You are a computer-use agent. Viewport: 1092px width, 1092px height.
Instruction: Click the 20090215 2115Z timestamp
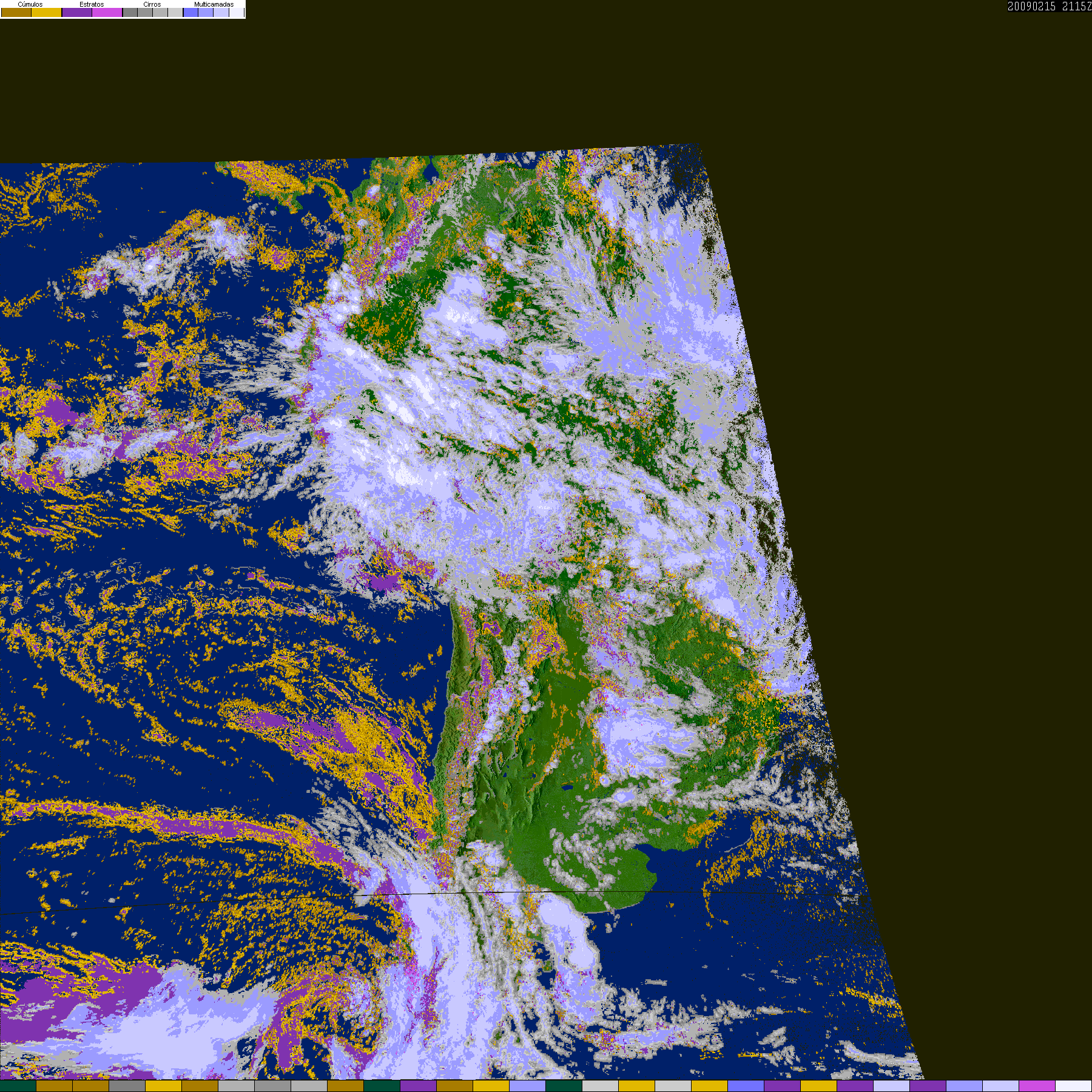(x=1049, y=7)
